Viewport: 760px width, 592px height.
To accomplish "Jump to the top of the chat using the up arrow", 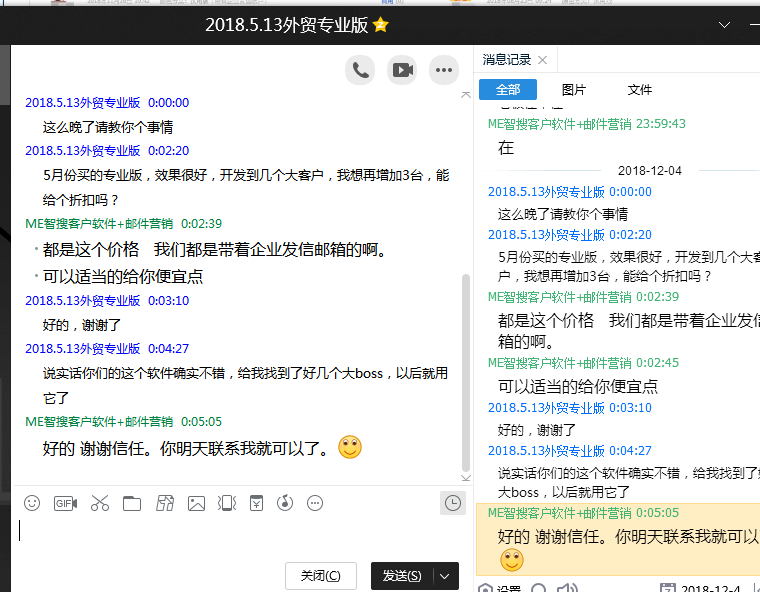I will [466, 95].
